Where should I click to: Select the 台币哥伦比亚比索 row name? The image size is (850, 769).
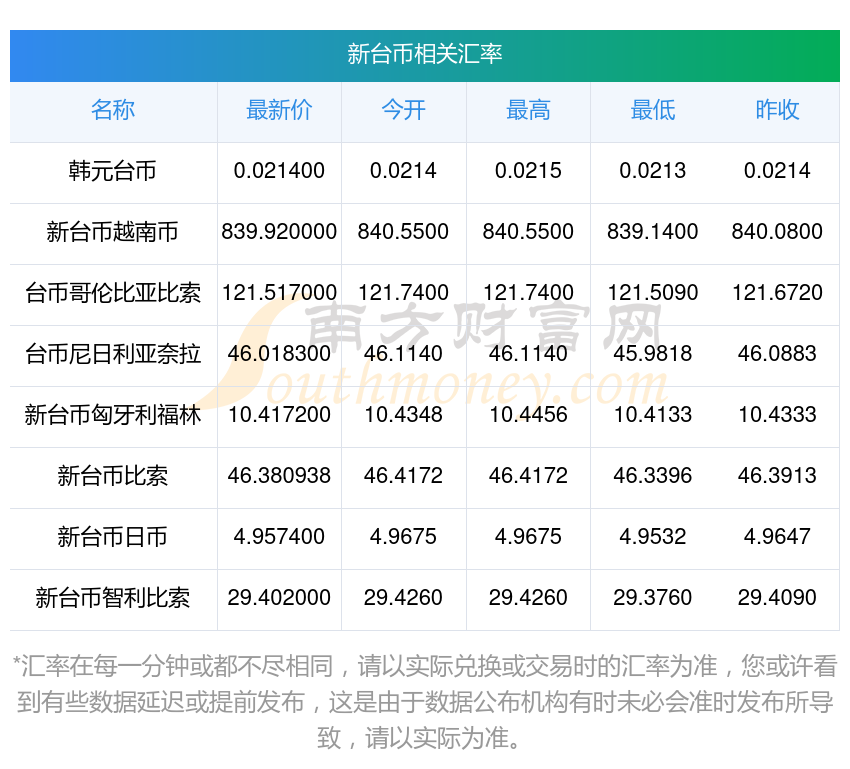113,293
